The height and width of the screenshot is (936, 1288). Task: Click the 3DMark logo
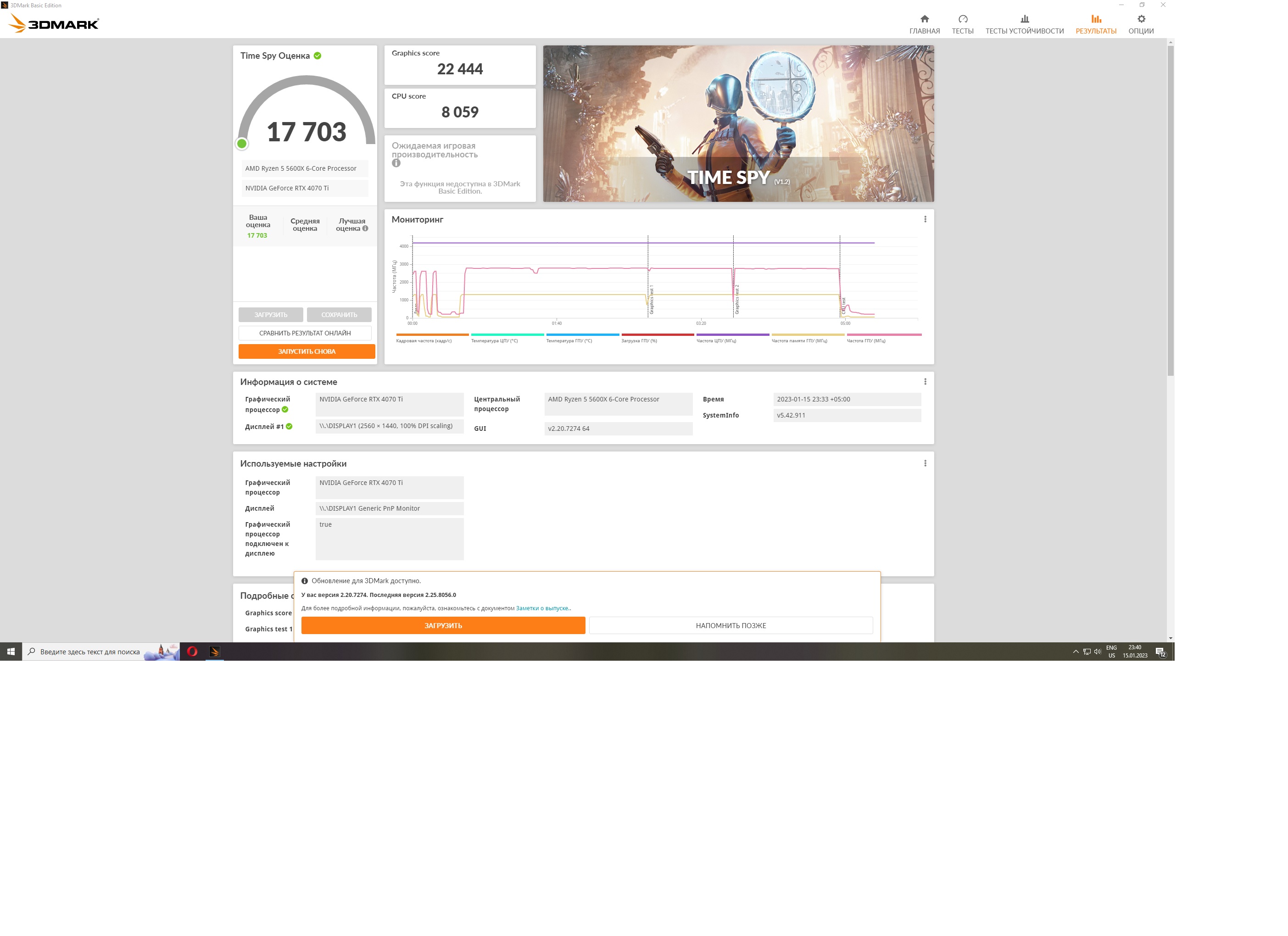(54, 23)
